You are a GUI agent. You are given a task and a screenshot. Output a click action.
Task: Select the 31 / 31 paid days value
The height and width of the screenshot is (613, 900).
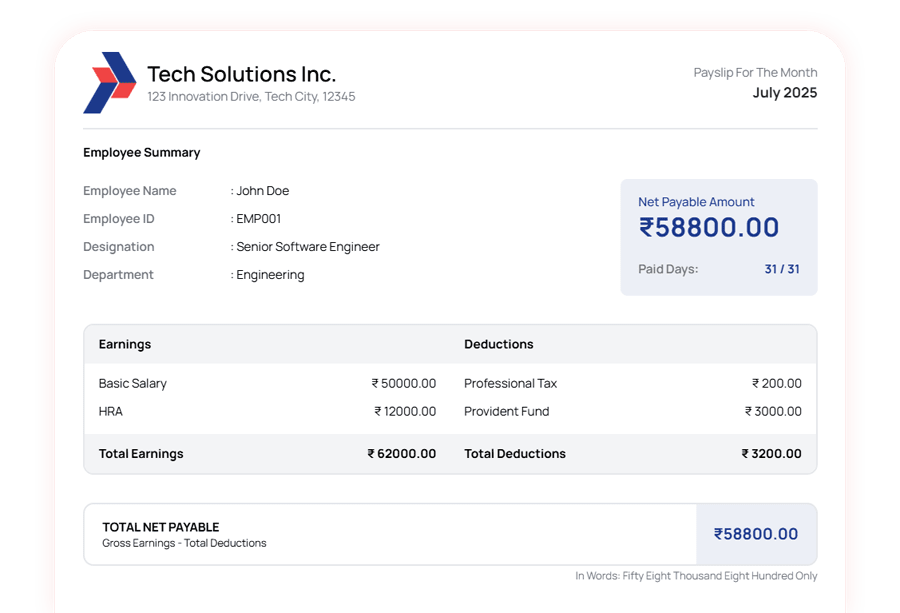(x=782, y=269)
